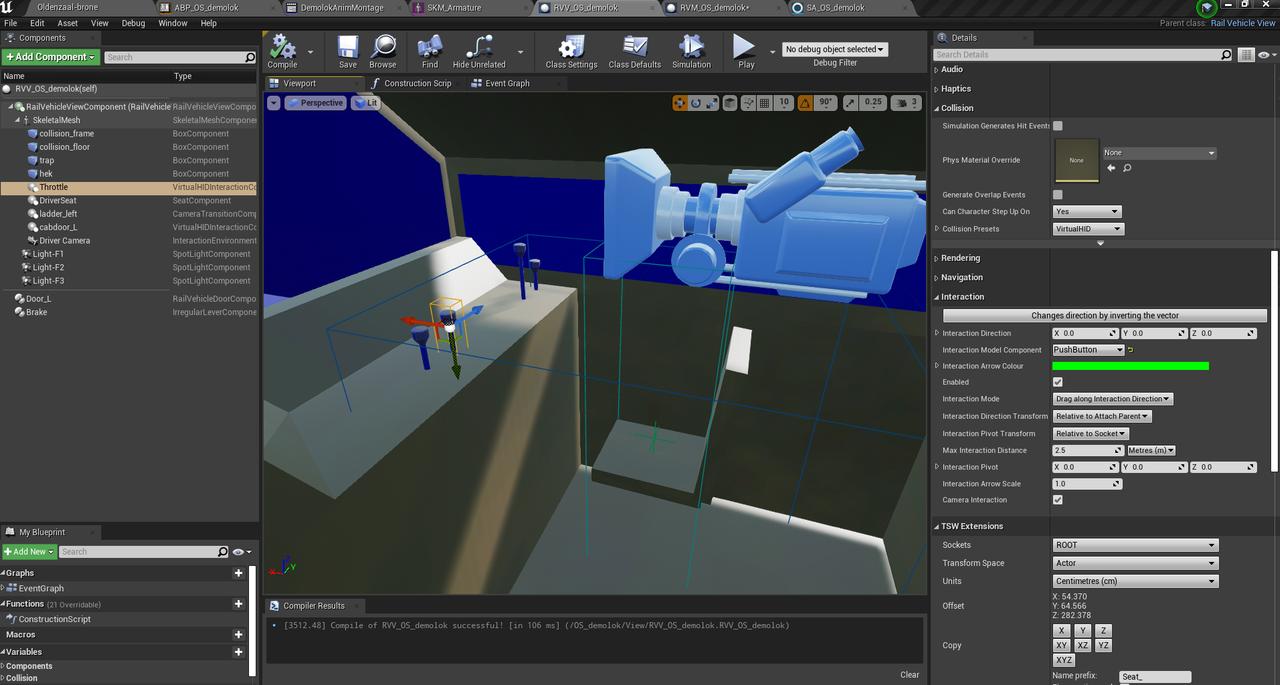Viewport: 1280px width, 685px height.
Task: Open Can Character Step Up On dropdown
Action: (1087, 212)
